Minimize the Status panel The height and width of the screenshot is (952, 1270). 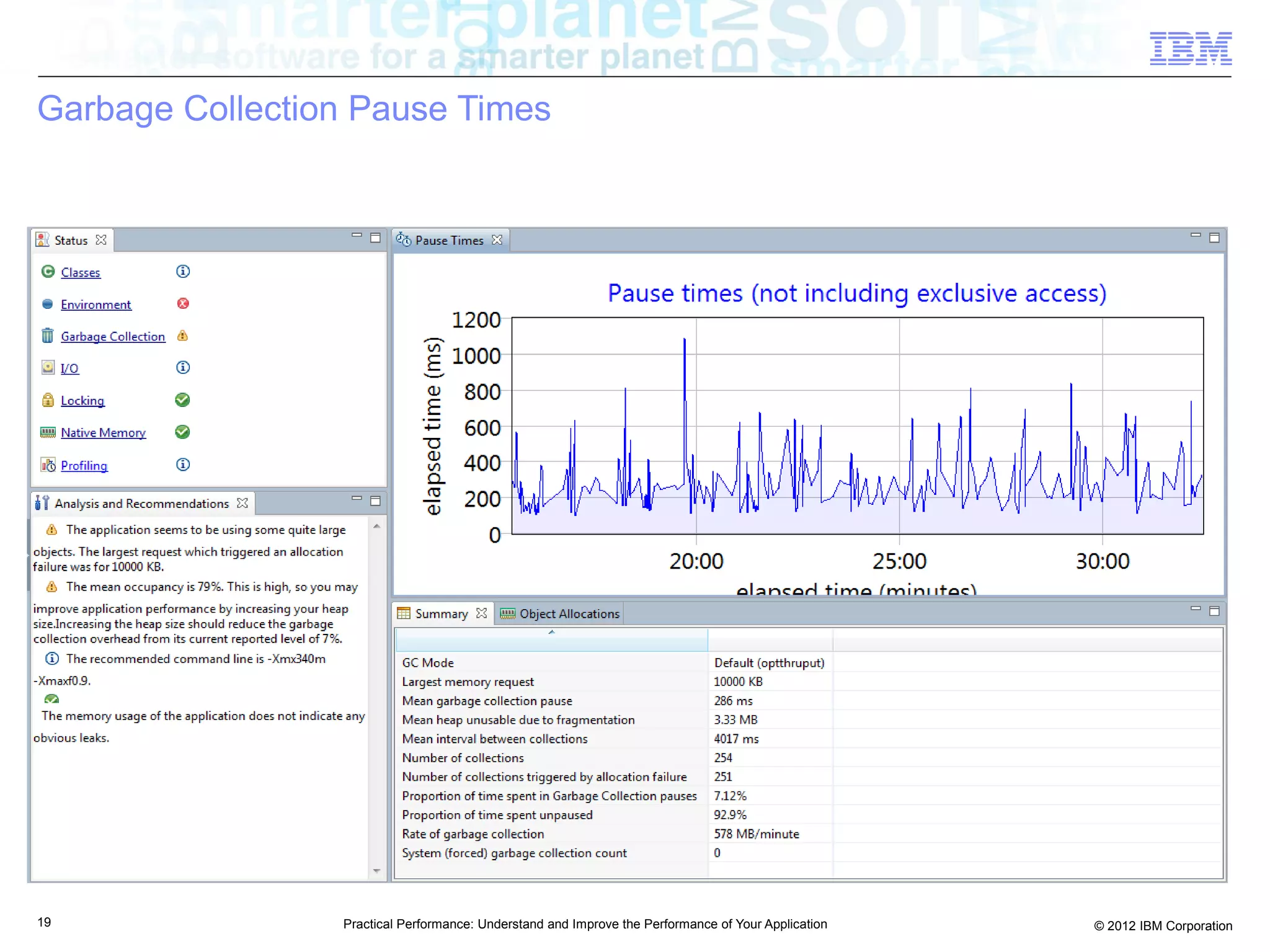357,236
